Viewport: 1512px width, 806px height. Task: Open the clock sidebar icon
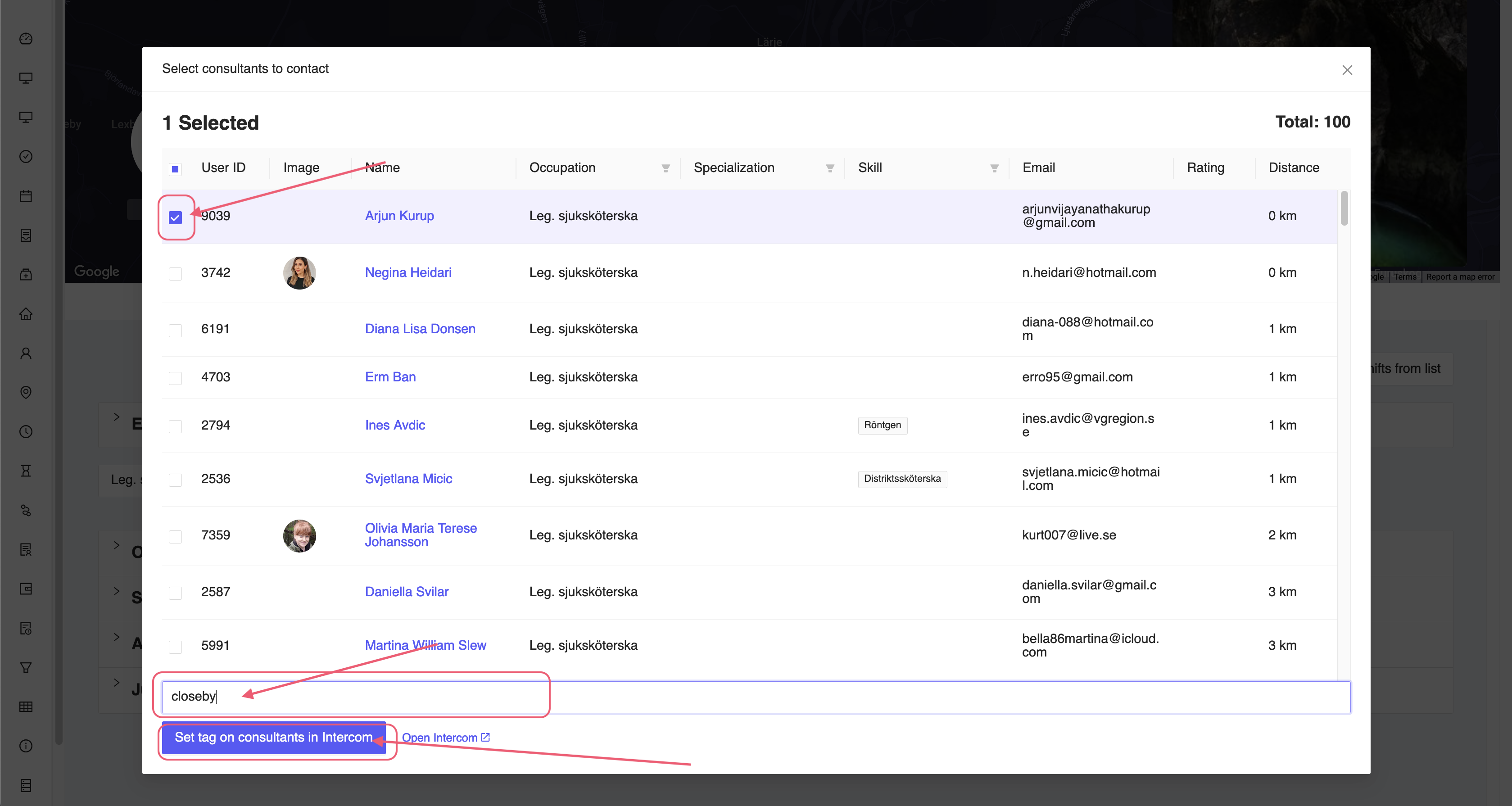pyautogui.click(x=26, y=431)
